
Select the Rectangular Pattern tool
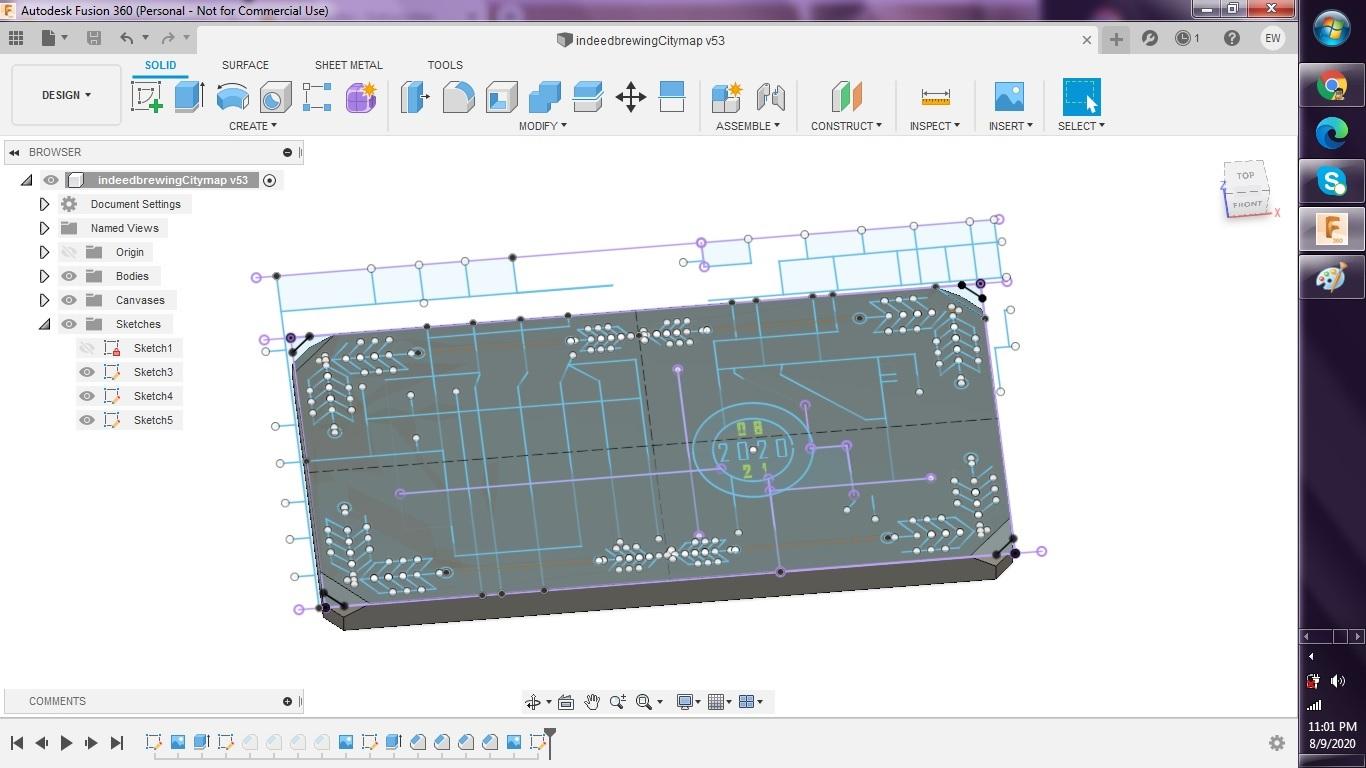point(317,97)
